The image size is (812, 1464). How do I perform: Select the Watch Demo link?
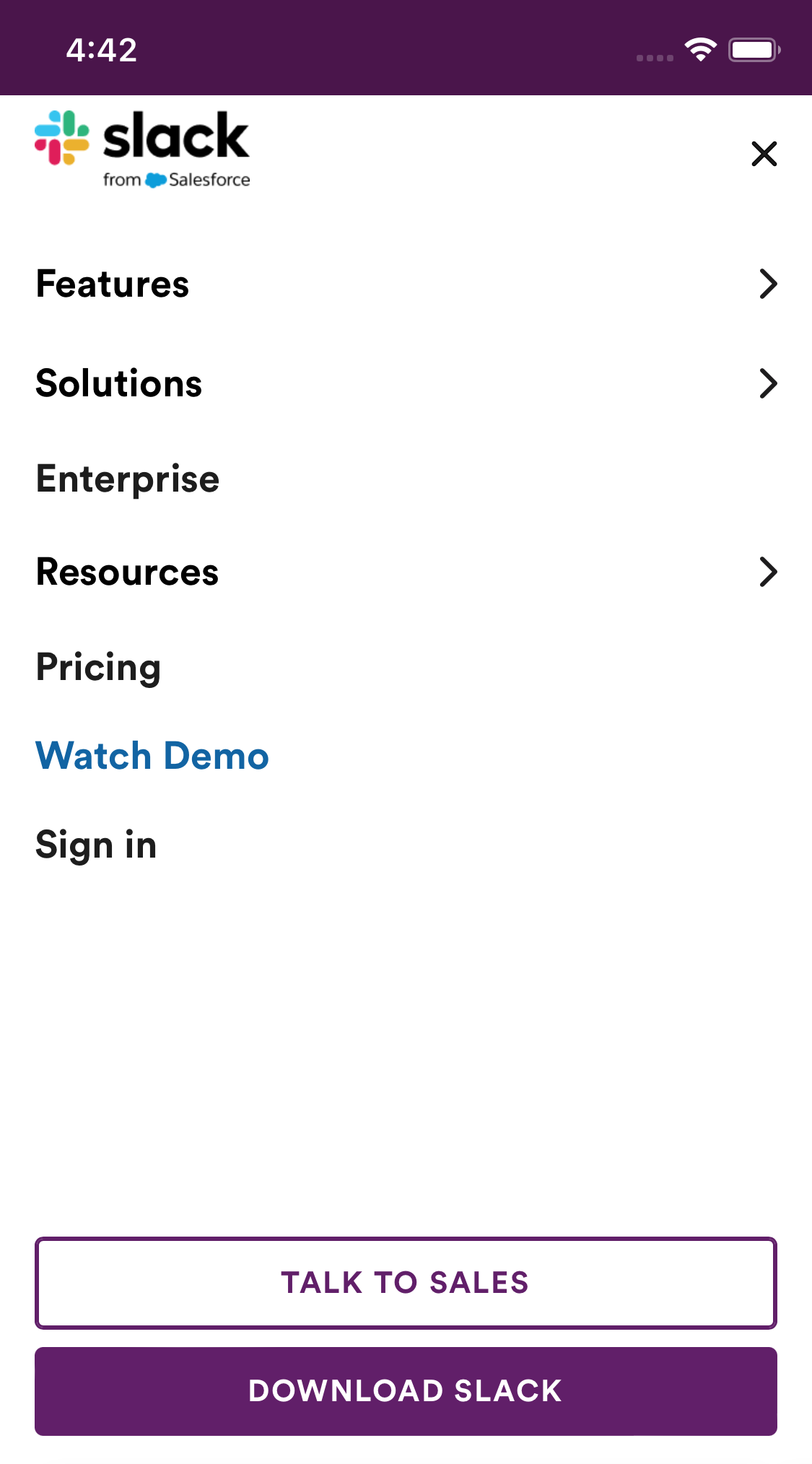(152, 756)
